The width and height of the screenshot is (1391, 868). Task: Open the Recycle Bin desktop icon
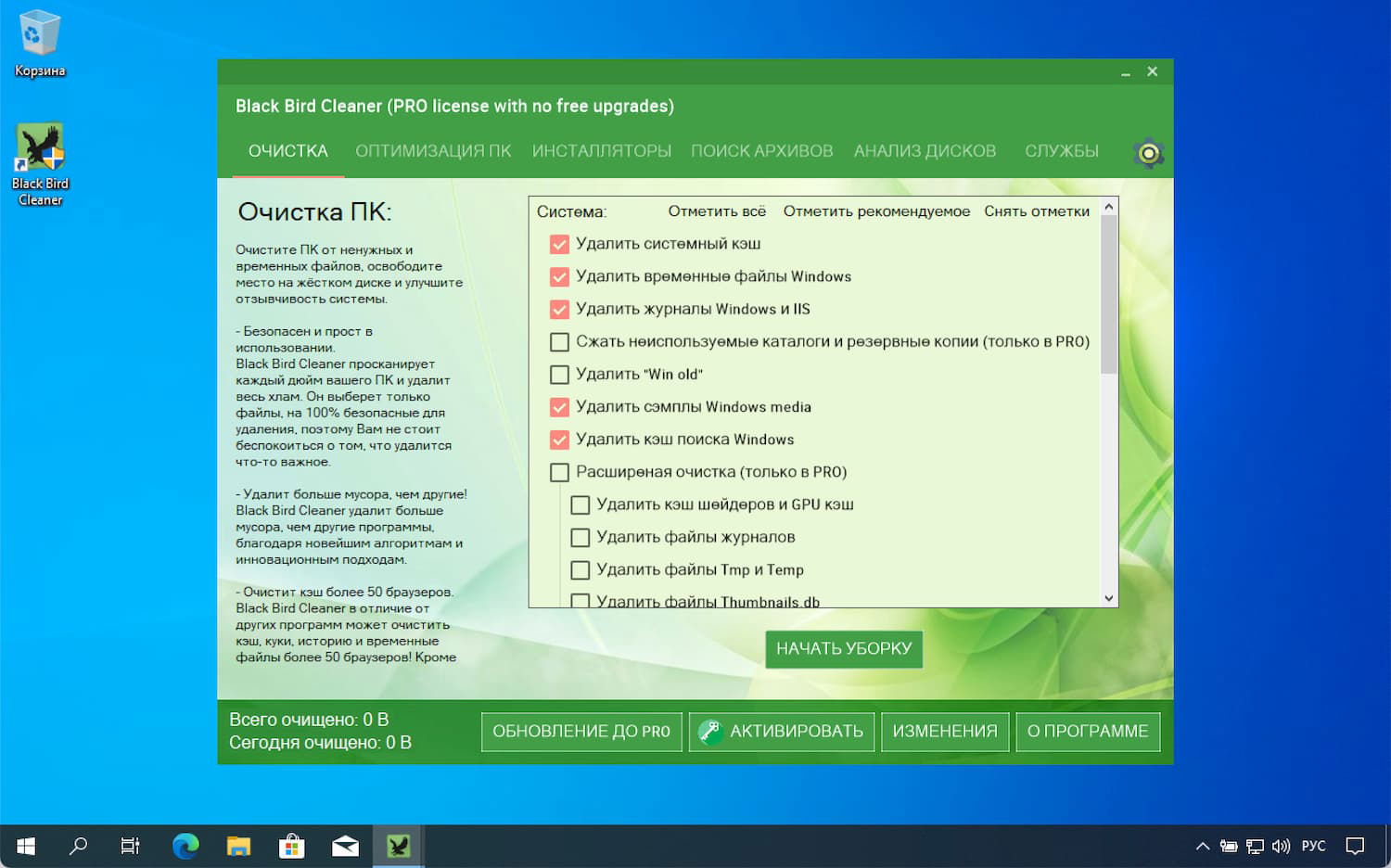click(x=39, y=44)
